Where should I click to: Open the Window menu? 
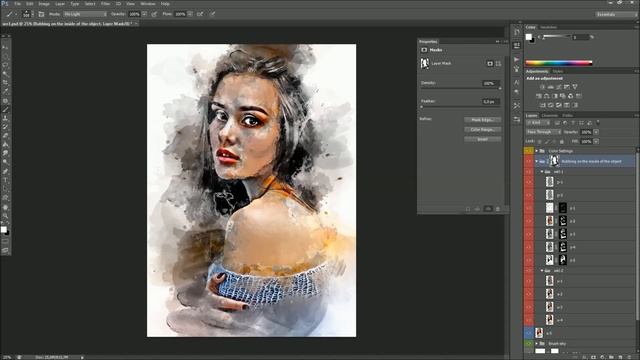[x=148, y=4]
